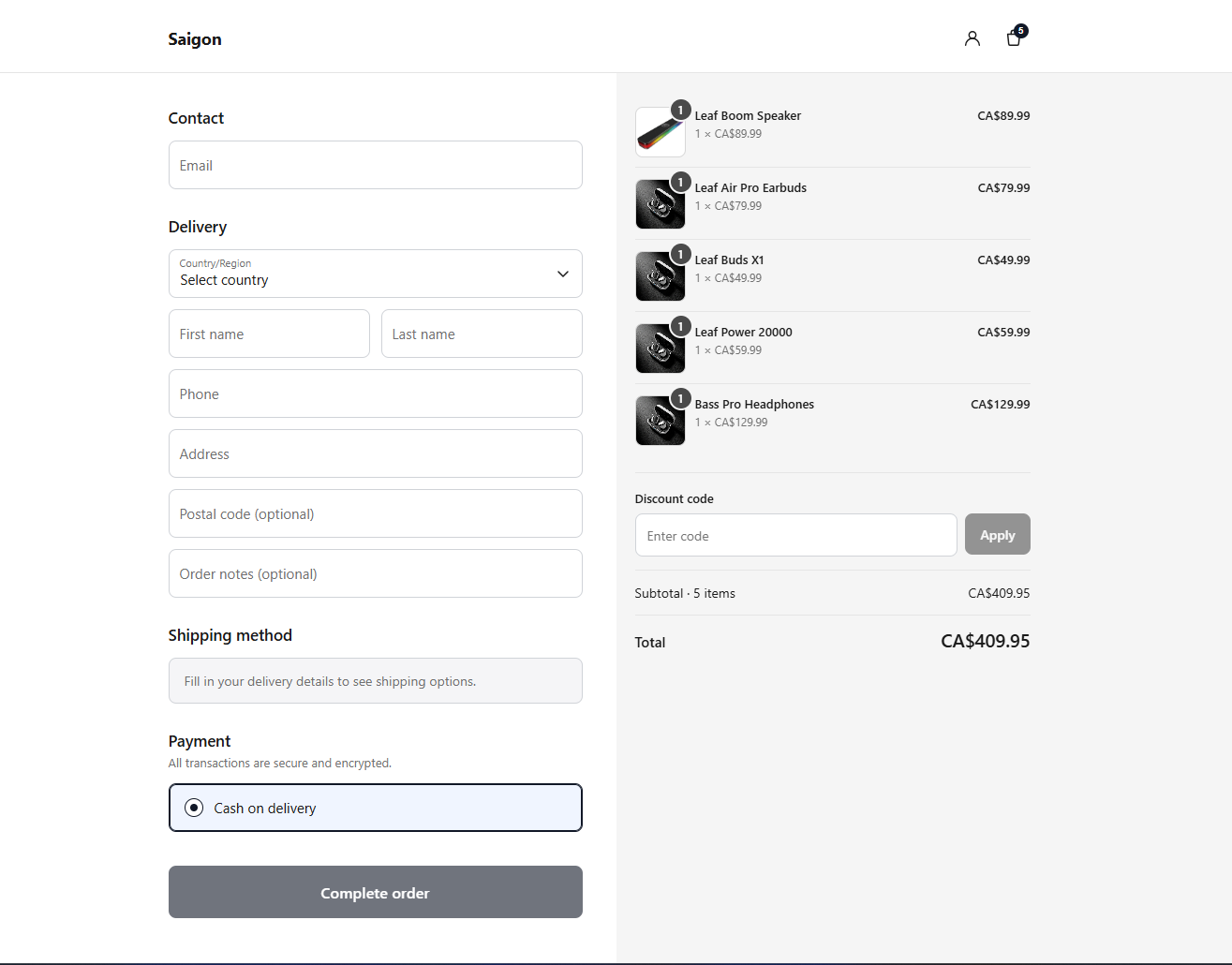Click the Phone input field
This screenshot has width=1232, height=965.
tap(375, 393)
